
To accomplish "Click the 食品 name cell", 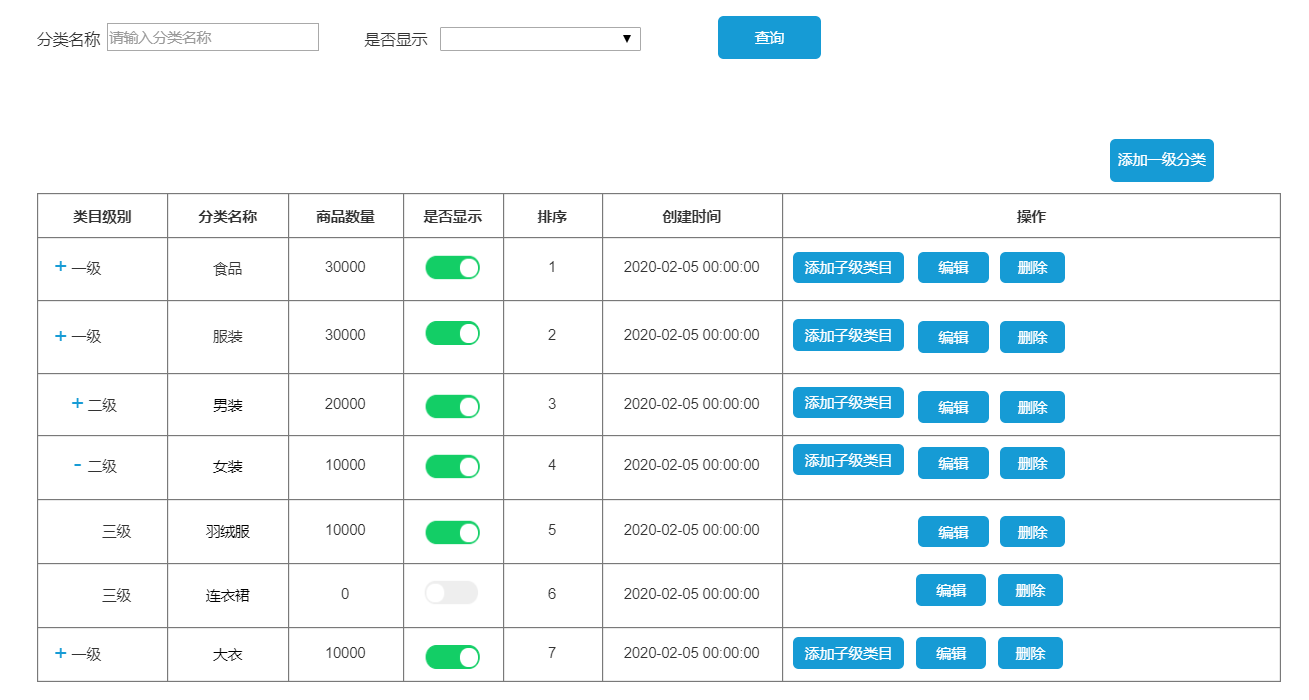I will pyautogui.click(x=228, y=269).
